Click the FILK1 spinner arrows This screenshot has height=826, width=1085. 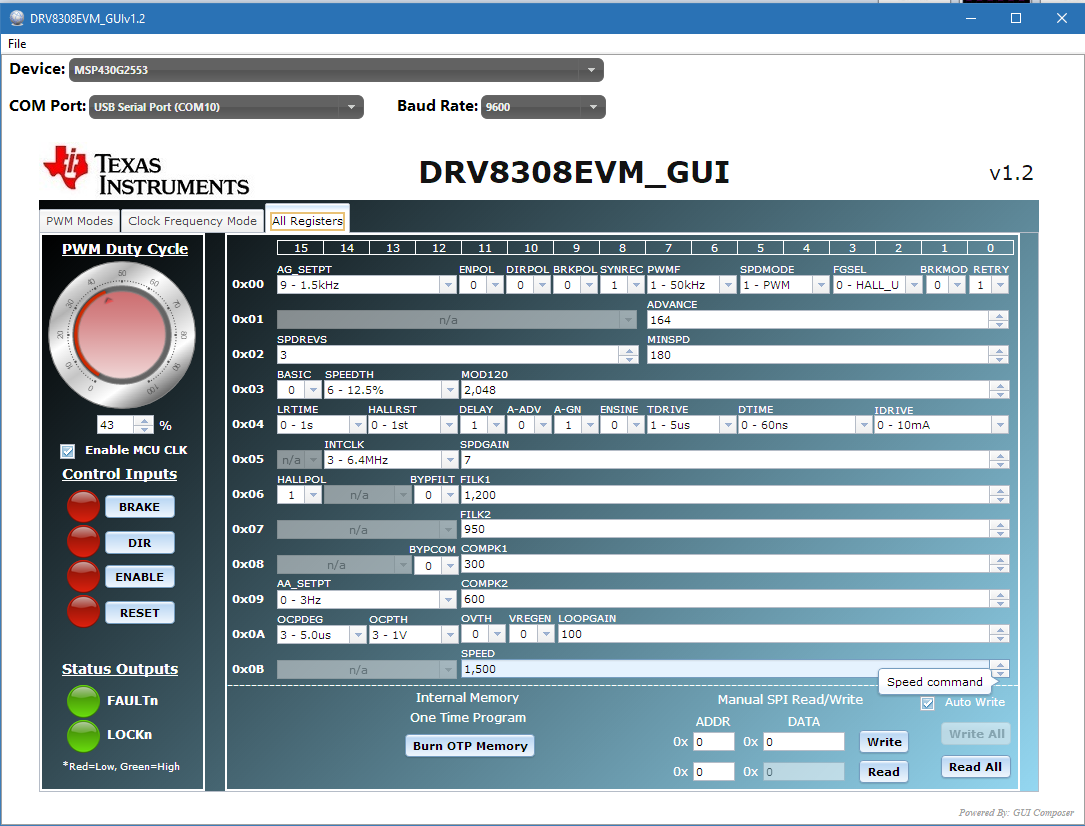pos(999,495)
